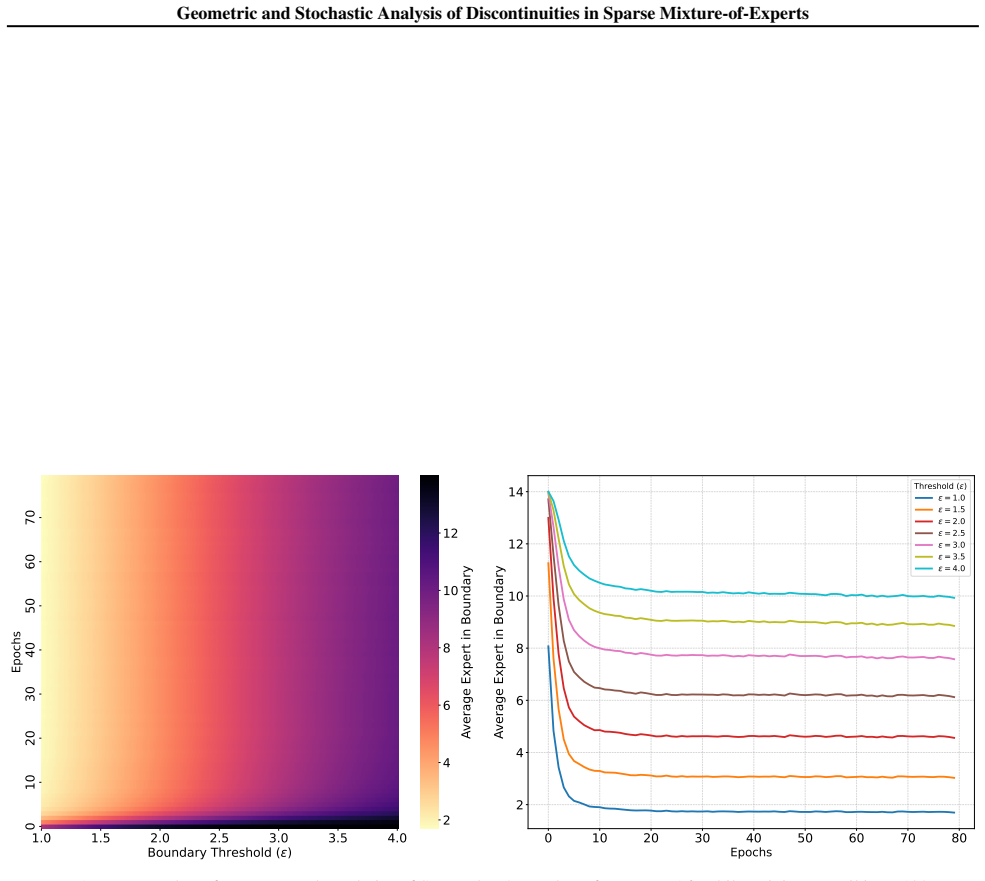Click heatmap Epochs-axis tick "50"
Screen dimensions: 985x881
pos(30,606)
